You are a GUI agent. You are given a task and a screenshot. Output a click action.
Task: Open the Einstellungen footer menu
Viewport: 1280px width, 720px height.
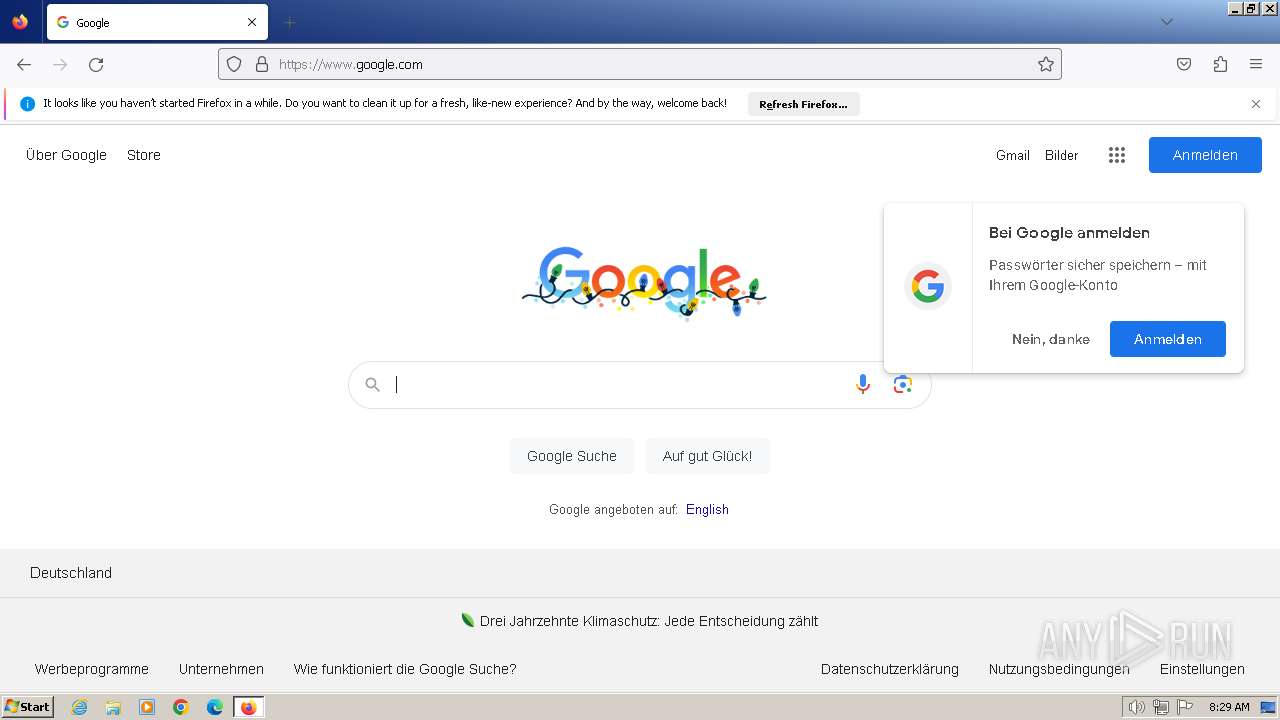point(1202,669)
